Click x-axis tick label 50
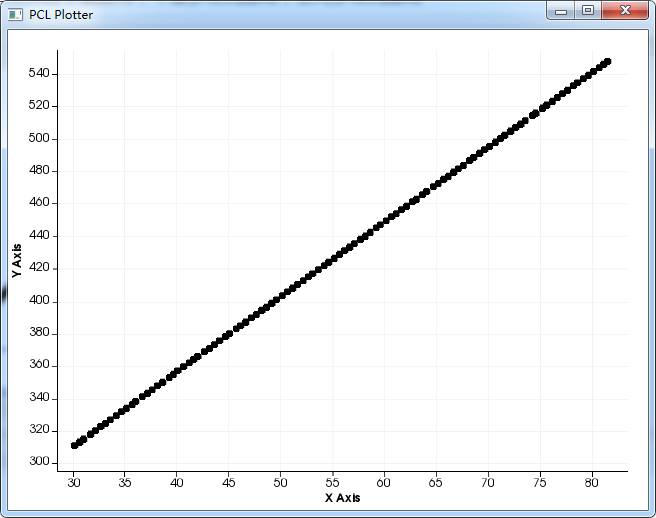This screenshot has width=656, height=518. click(x=280, y=483)
